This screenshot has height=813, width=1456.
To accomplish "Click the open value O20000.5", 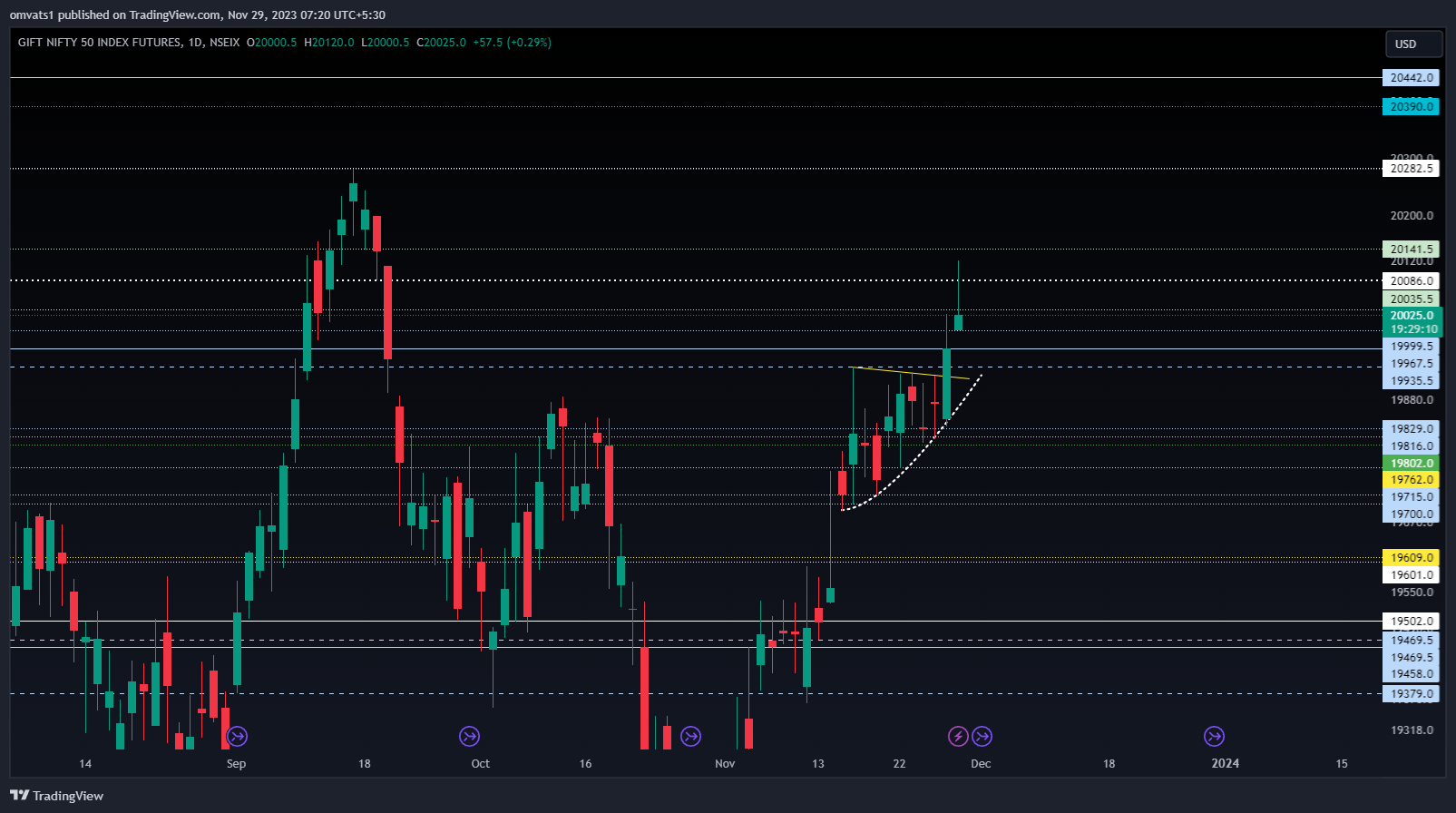I will tap(272, 42).
